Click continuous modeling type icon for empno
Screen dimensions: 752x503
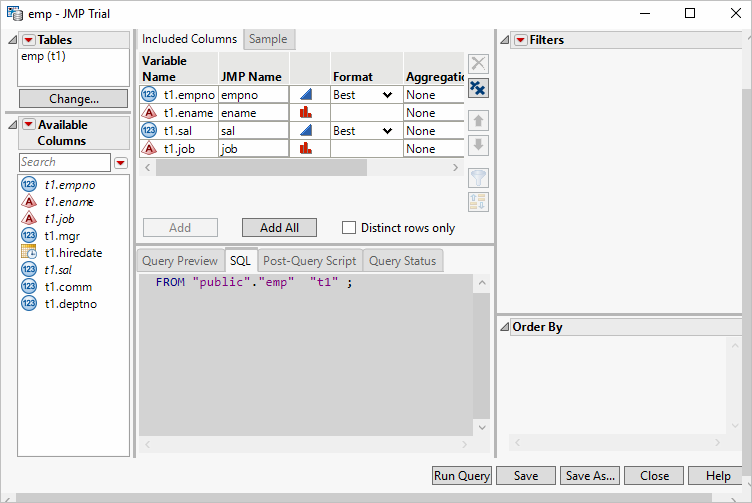pos(306,94)
